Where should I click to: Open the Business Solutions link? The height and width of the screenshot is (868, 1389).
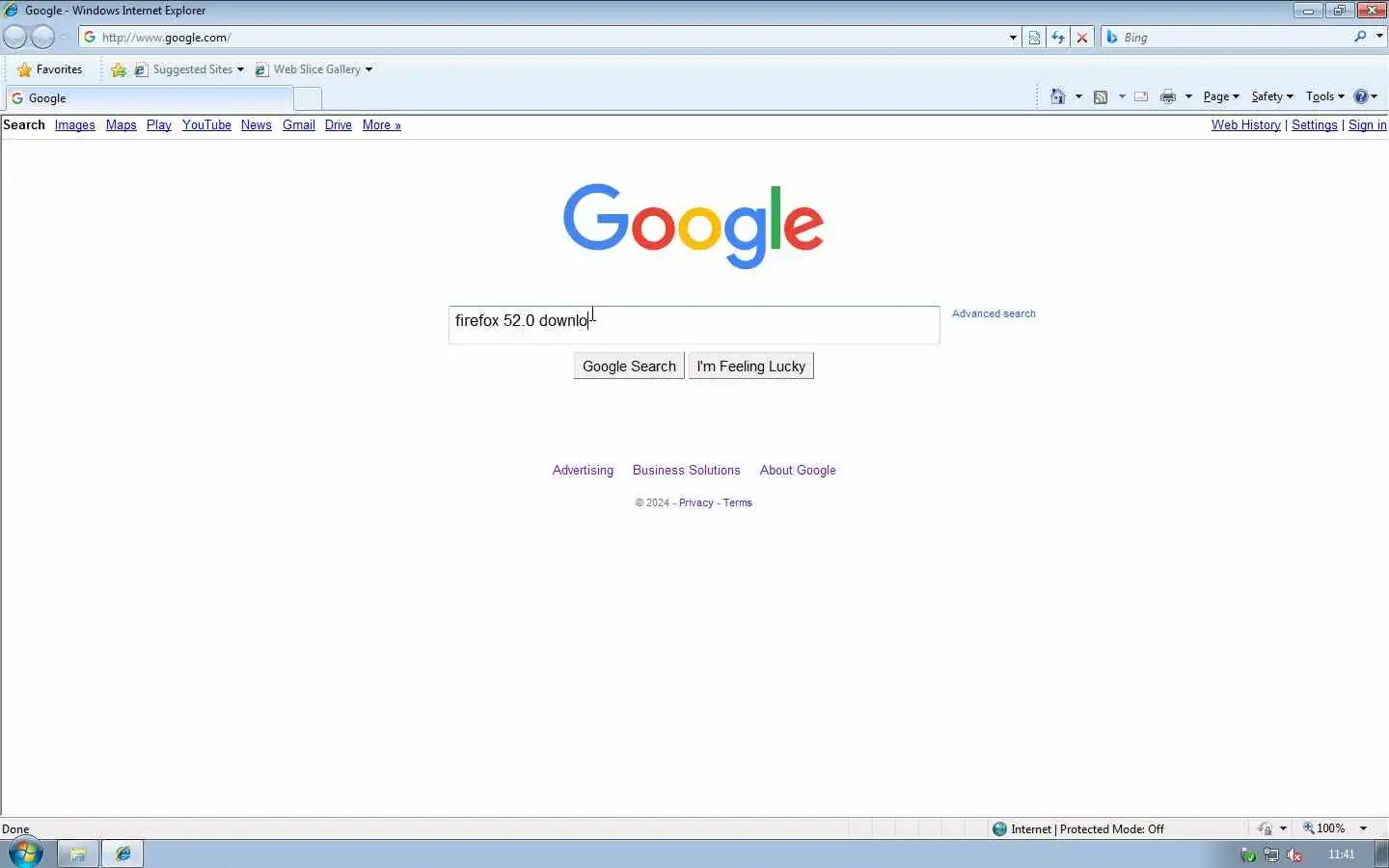(x=686, y=471)
